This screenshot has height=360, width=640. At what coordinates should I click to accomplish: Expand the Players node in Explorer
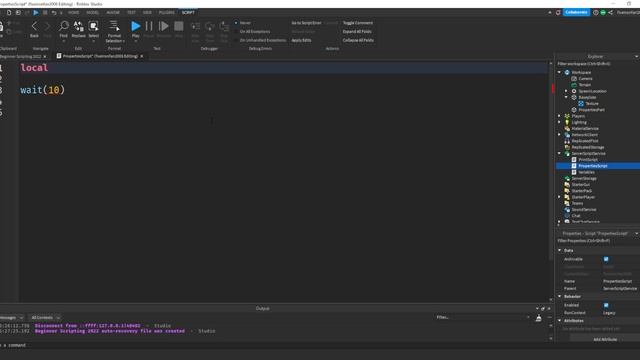[x=560, y=116]
